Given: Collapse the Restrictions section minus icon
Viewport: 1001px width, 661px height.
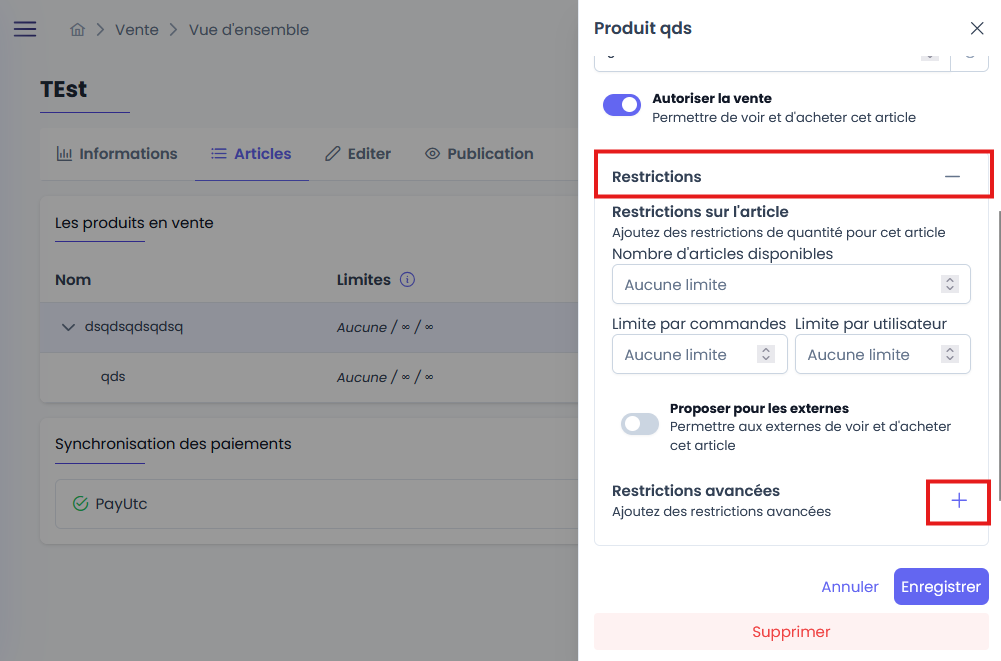Looking at the screenshot, I should click(x=952, y=176).
